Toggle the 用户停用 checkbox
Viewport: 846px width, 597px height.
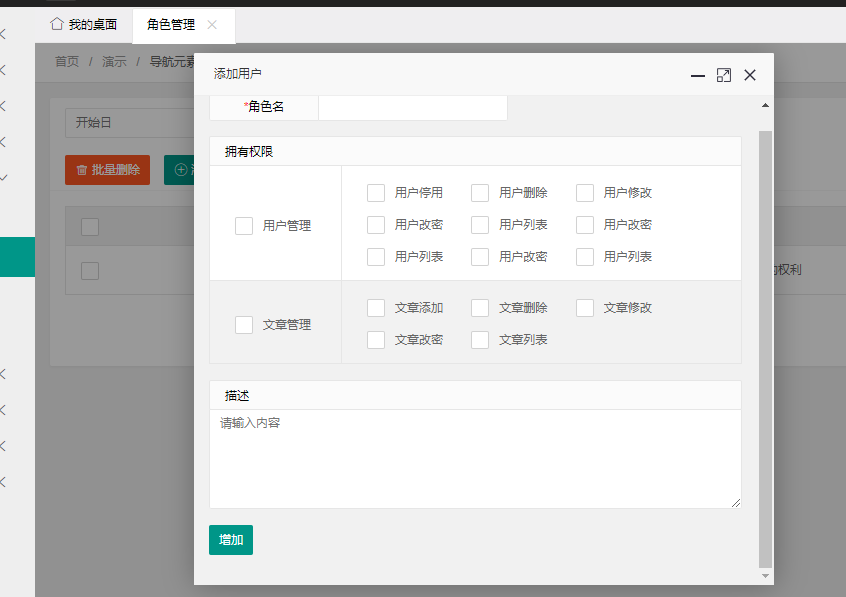pyautogui.click(x=375, y=192)
